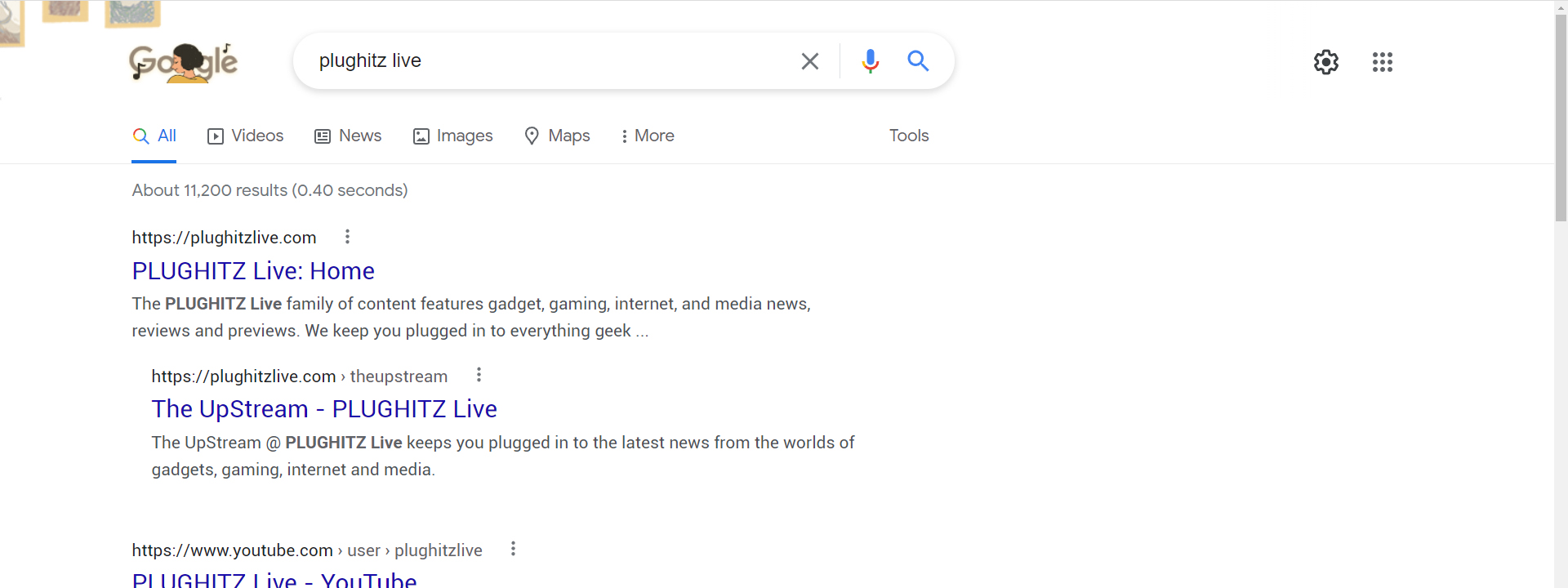This screenshot has width=1568, height=588.
Task: Switch to the Images tab
Action: click(452, 136)
